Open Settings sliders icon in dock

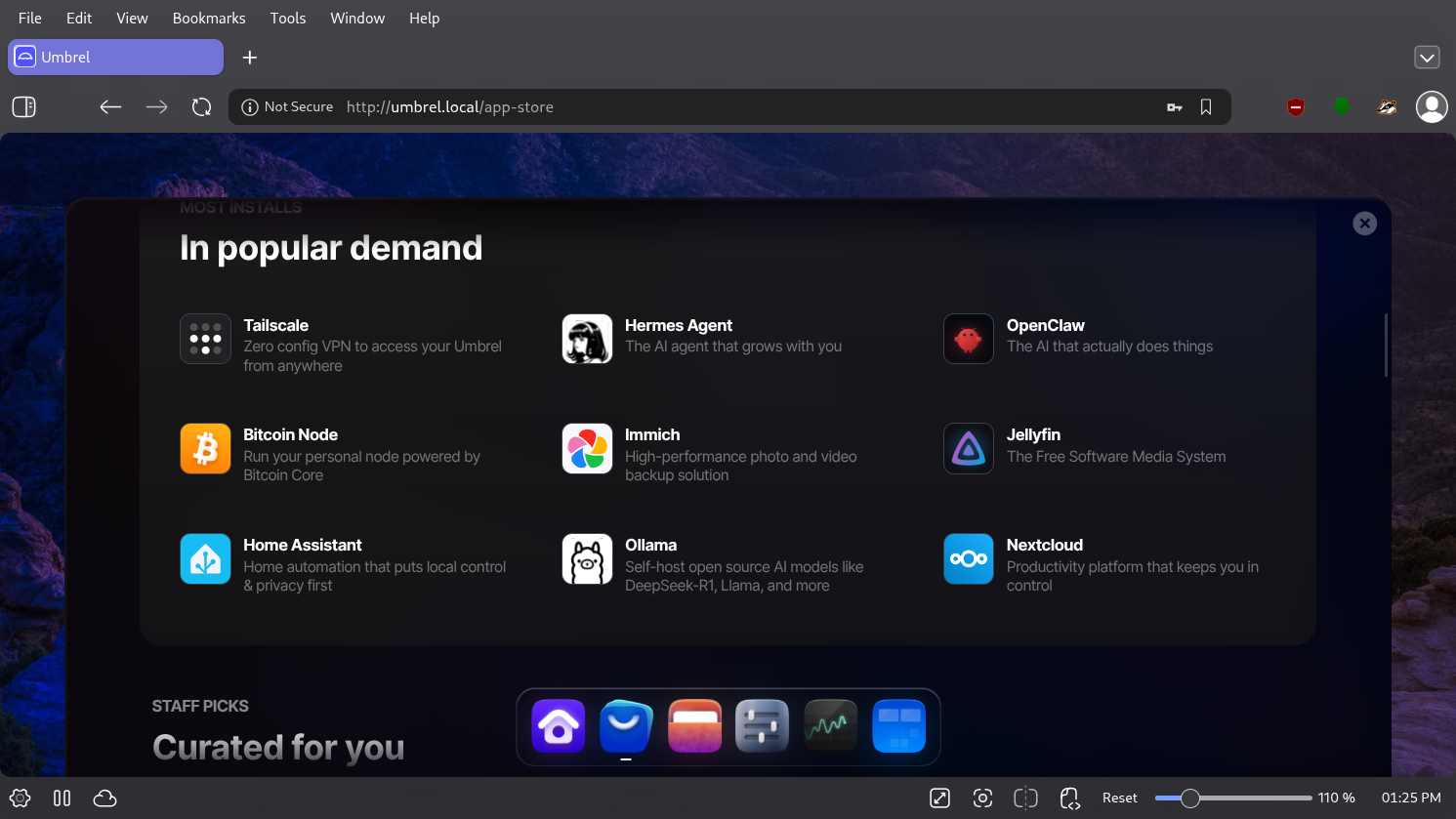762,726
